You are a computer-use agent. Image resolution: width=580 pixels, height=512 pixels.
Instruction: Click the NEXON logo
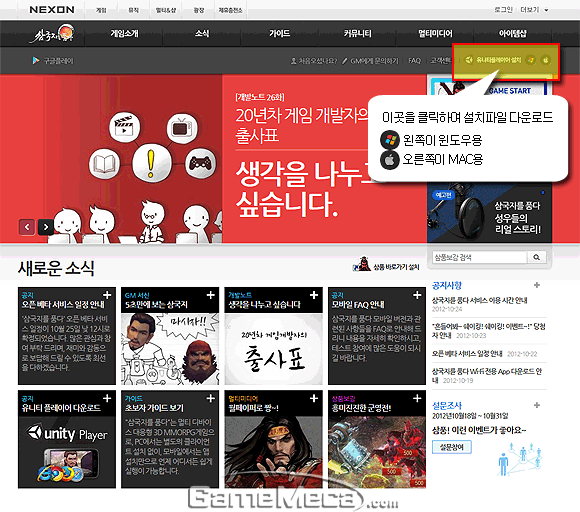point(52,10)
